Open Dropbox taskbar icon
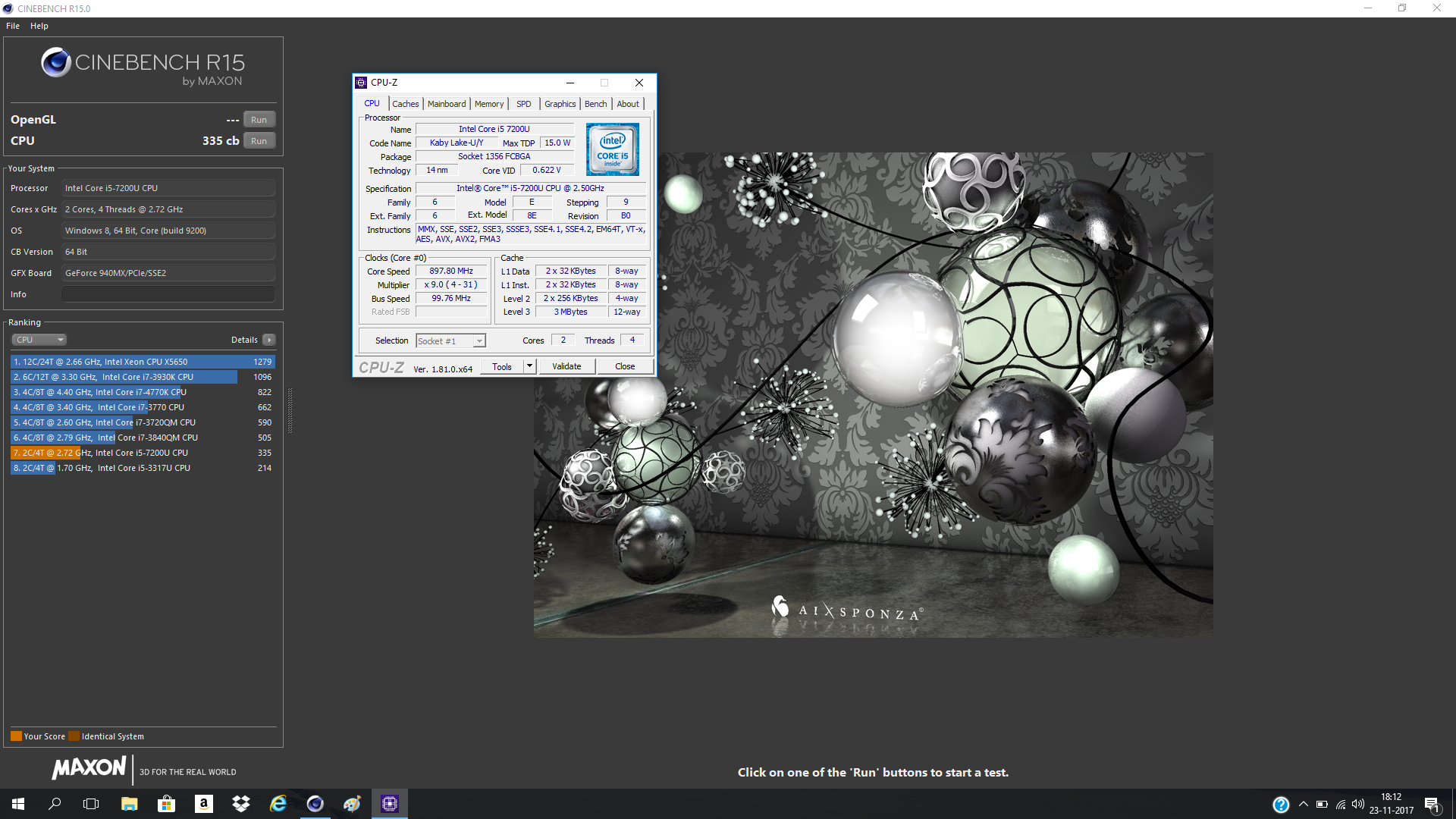Screen dimensions: 1456x819 [x=240, y=804]
